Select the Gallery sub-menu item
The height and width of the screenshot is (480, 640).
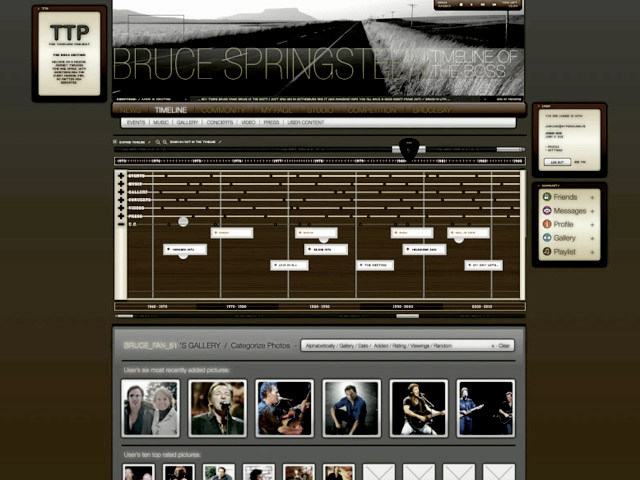coord(187,122)
